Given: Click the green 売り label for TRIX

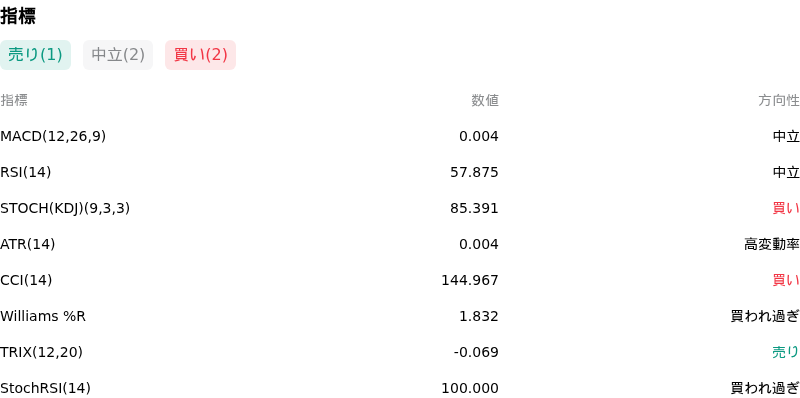Looking at the screenshot, I should click(786, 352).
